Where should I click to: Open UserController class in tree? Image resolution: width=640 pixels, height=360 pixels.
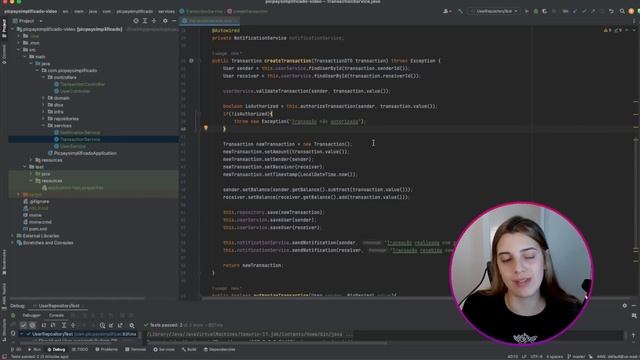pos(72,91)
